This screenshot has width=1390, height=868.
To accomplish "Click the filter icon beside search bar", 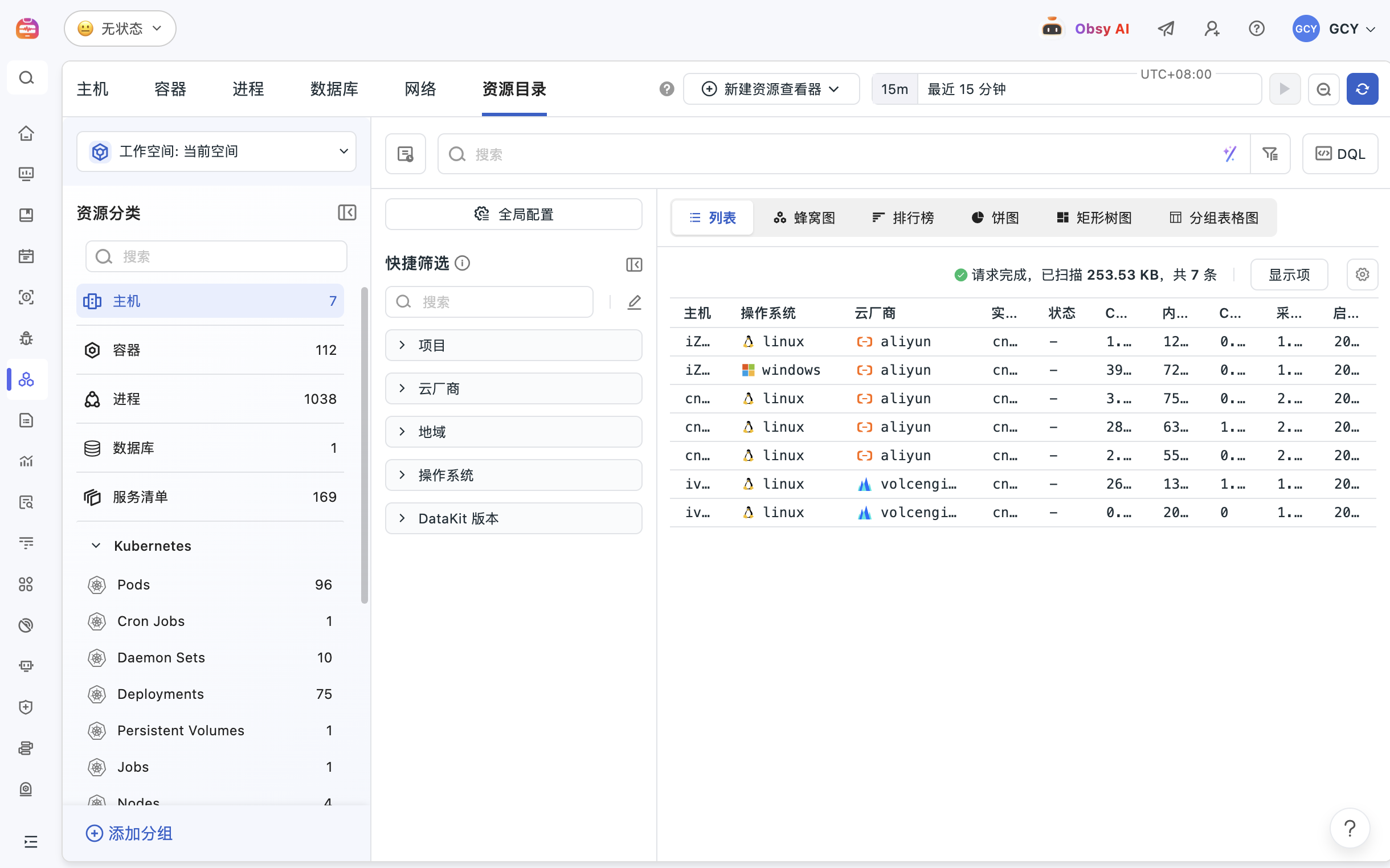I will (1270, 154).
